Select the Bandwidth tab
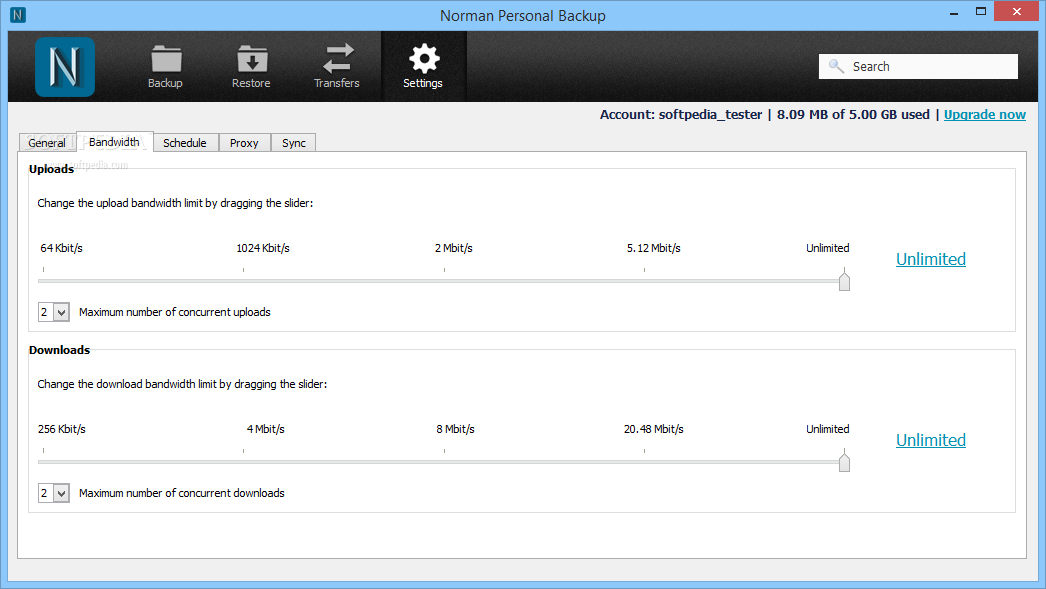 (115, 142)
